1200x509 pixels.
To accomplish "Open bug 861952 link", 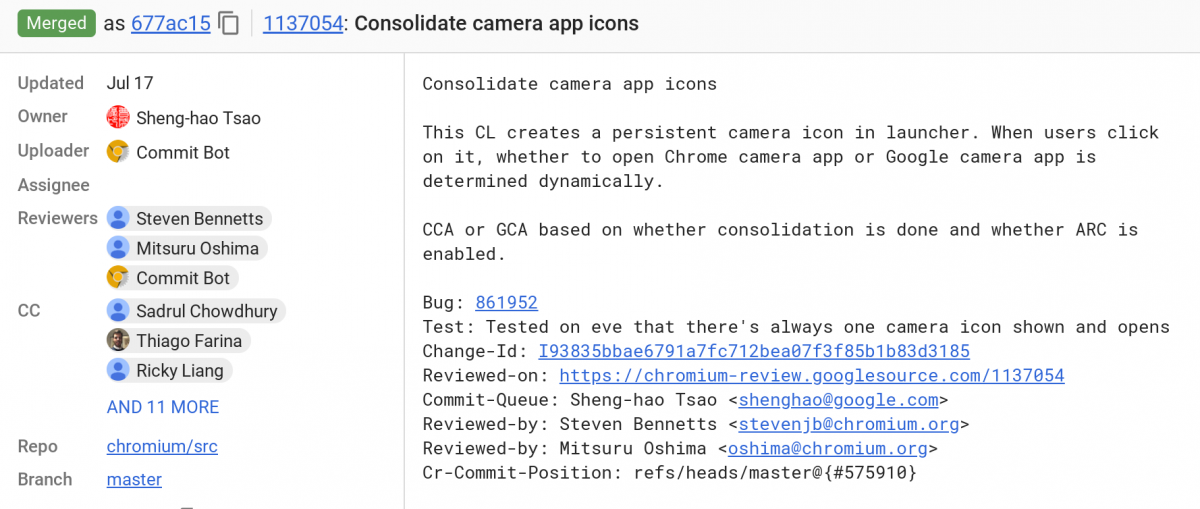I will pos(506,303).
